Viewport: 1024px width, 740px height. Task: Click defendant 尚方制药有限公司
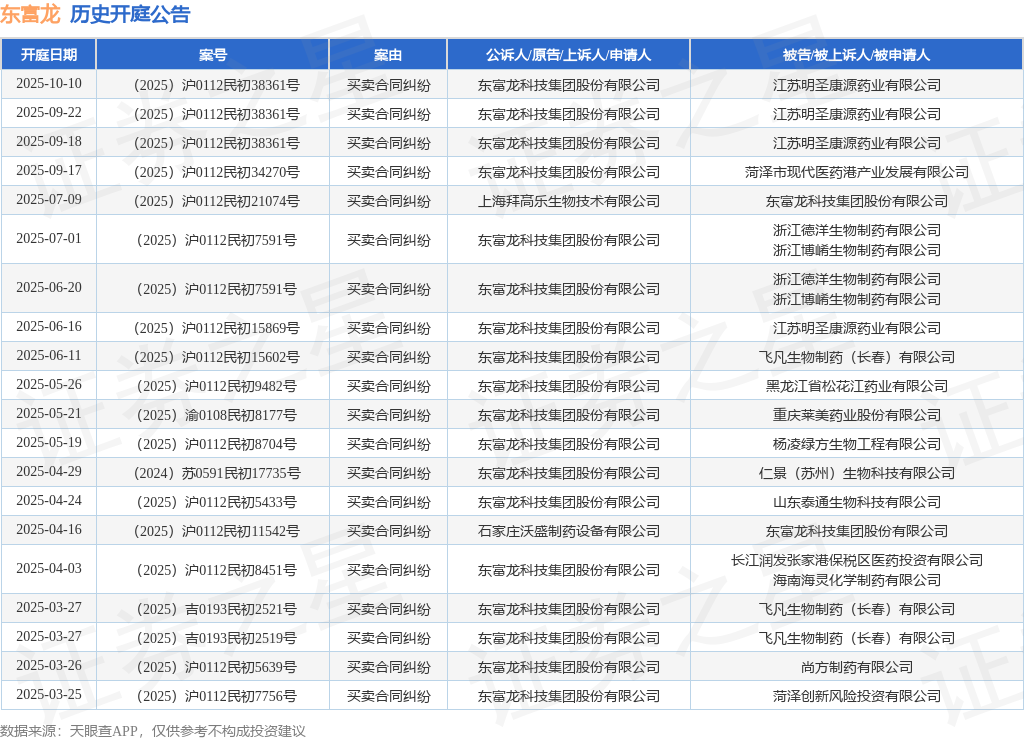(x=856, y=667)
